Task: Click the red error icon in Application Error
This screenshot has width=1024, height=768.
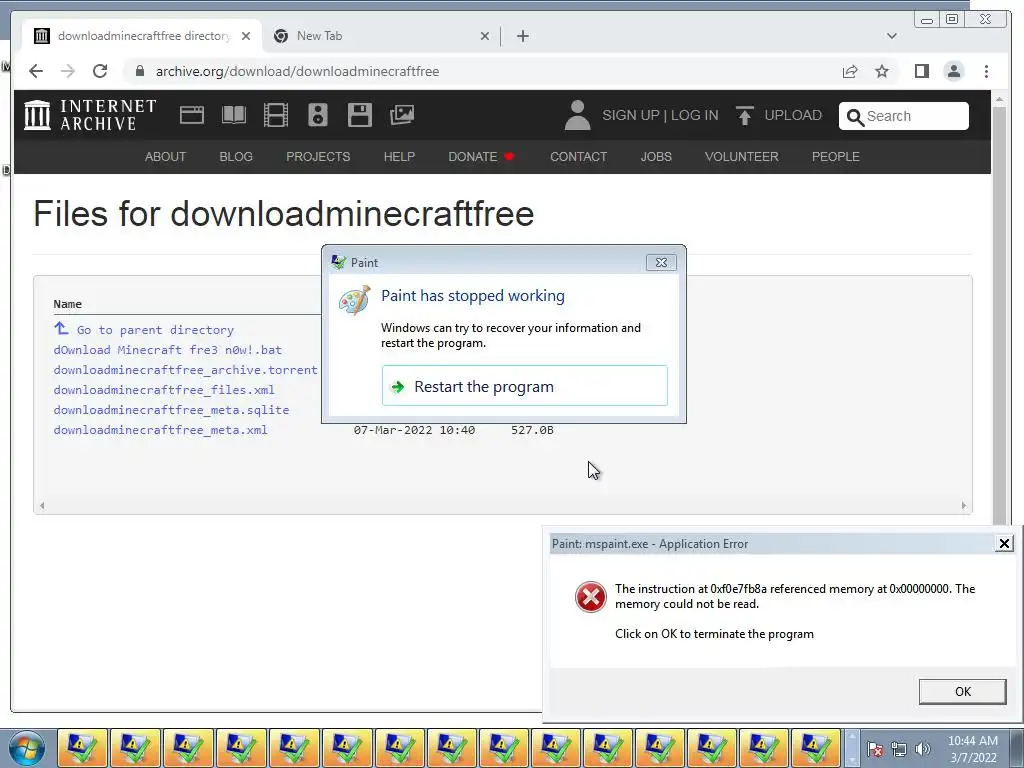Action: [x=590, y=597]
